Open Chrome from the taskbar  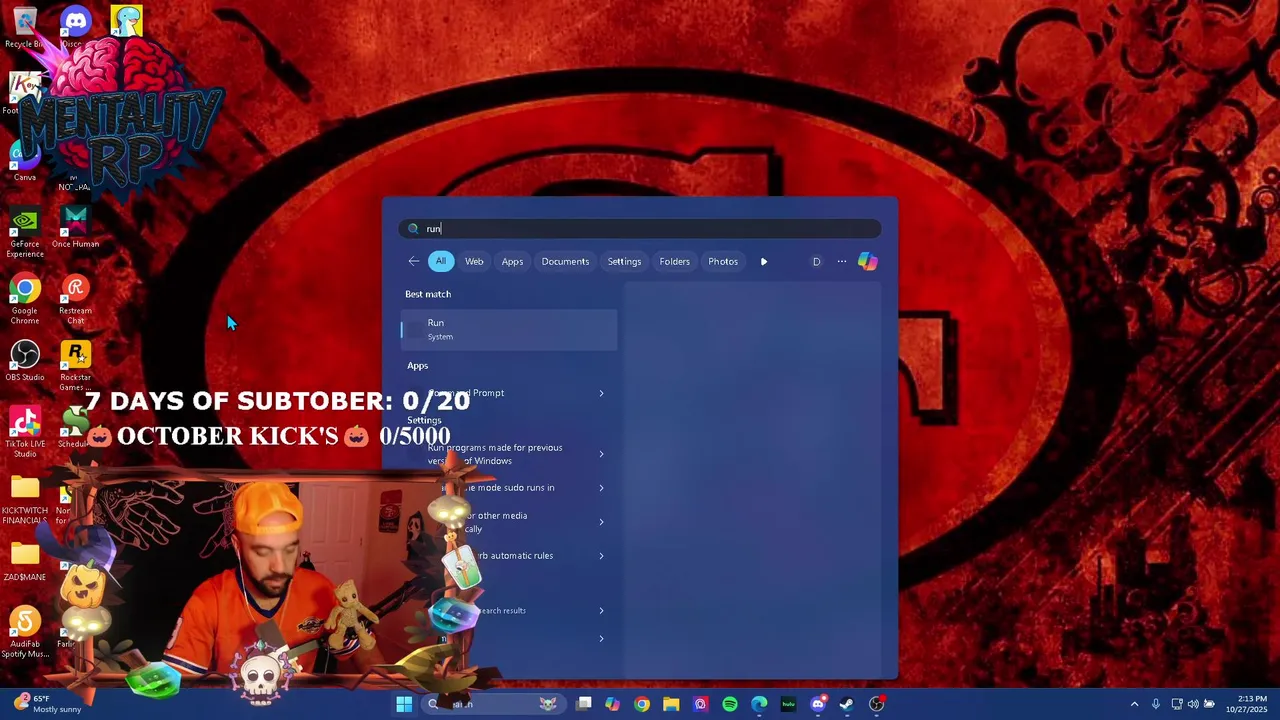642,704
